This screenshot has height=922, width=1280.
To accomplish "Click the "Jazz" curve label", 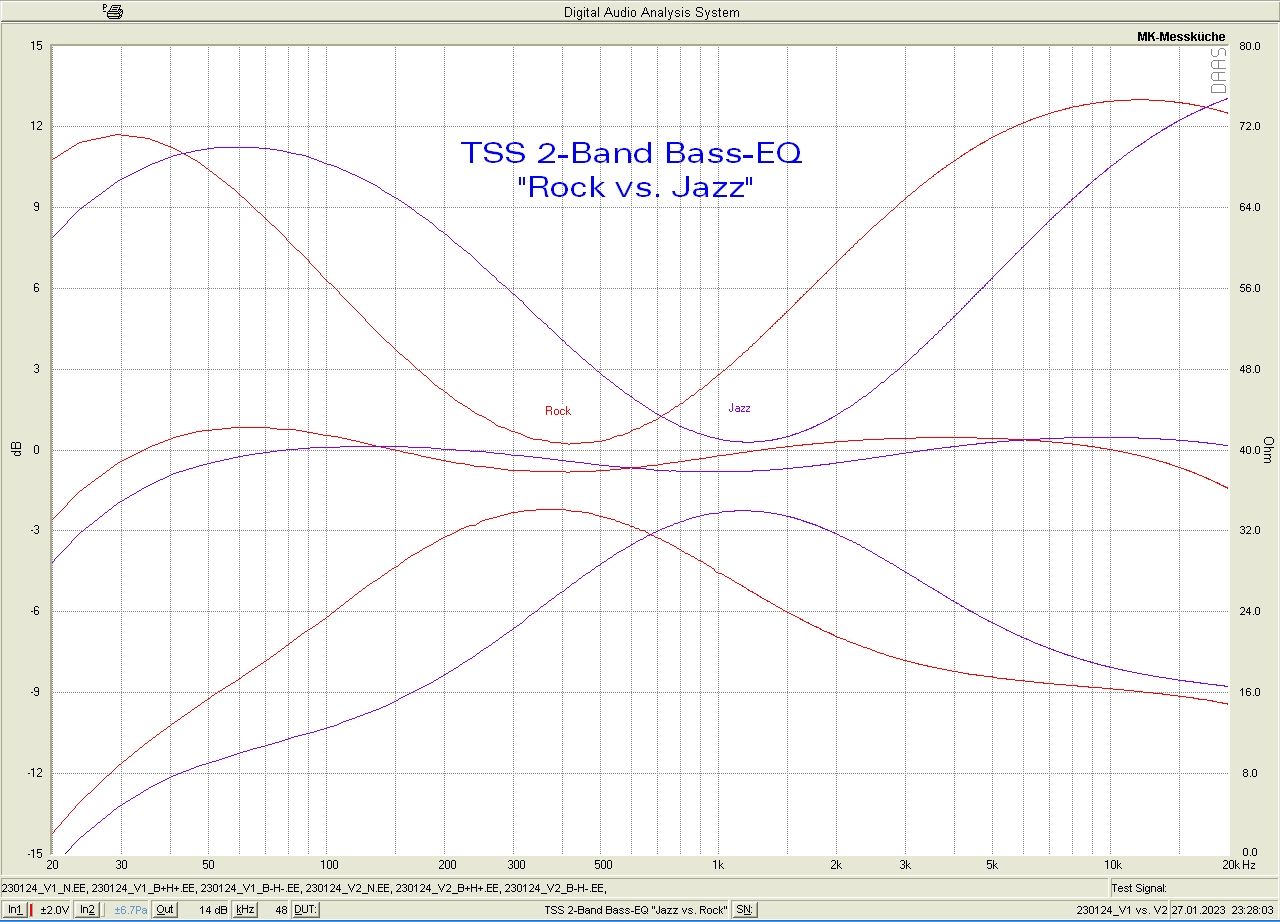I will coord(739,408).
